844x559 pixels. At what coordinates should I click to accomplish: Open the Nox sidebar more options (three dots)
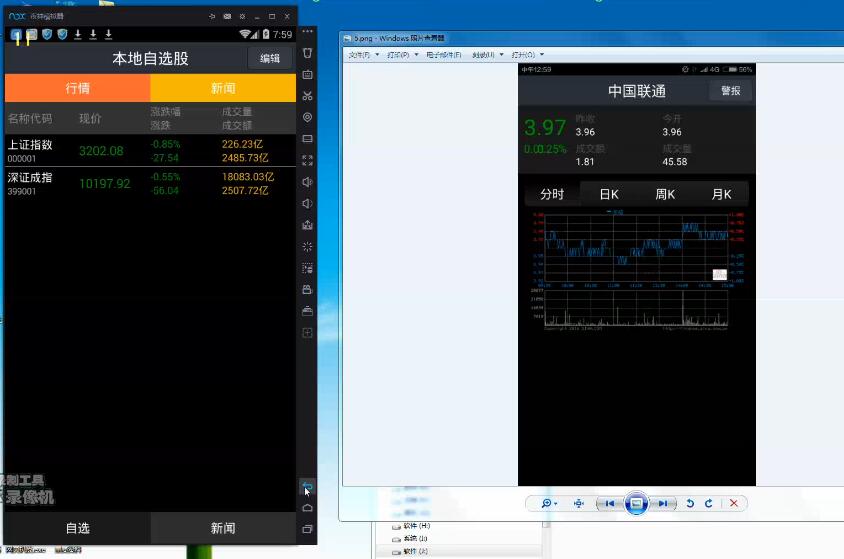307,31
